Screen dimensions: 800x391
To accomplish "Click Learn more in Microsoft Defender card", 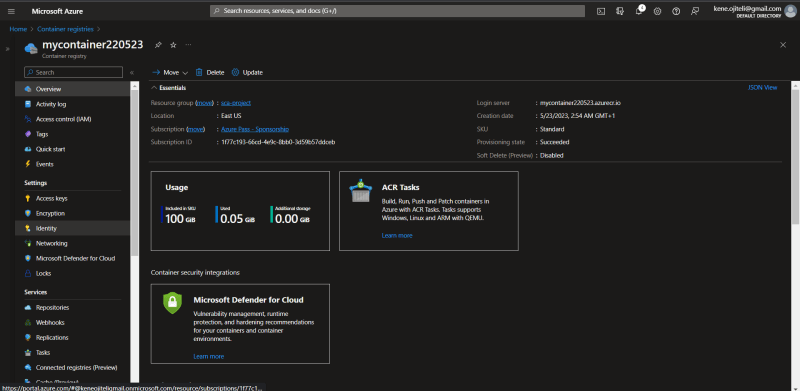I will pos(209,356).
